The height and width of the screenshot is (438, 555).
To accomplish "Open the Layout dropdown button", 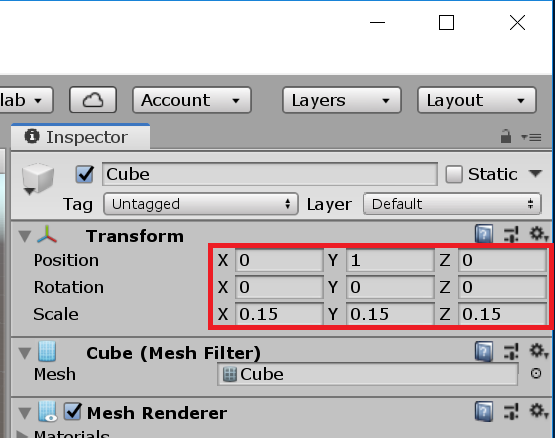I will pos(477,100).
